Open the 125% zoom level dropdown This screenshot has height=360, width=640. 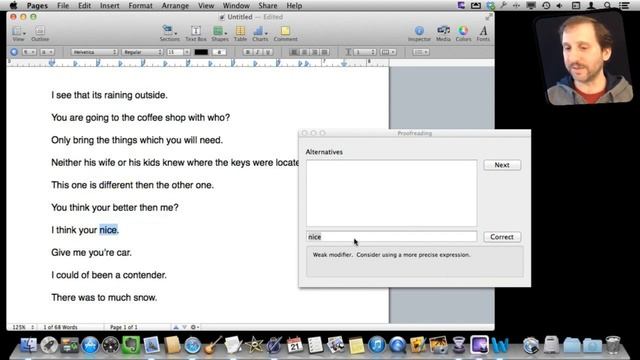(23, 327)
